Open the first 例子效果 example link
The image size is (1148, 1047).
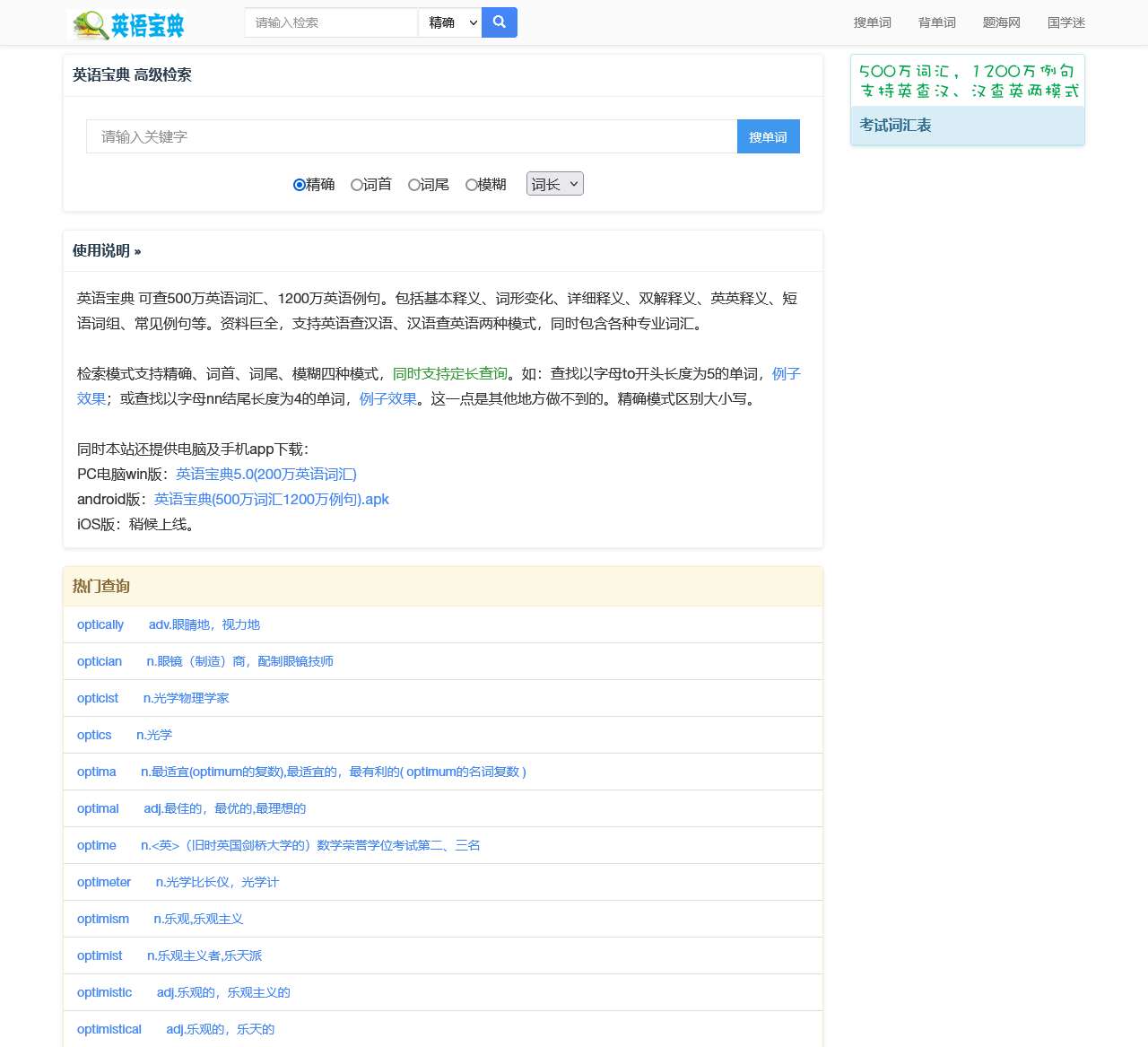[786, 373]
